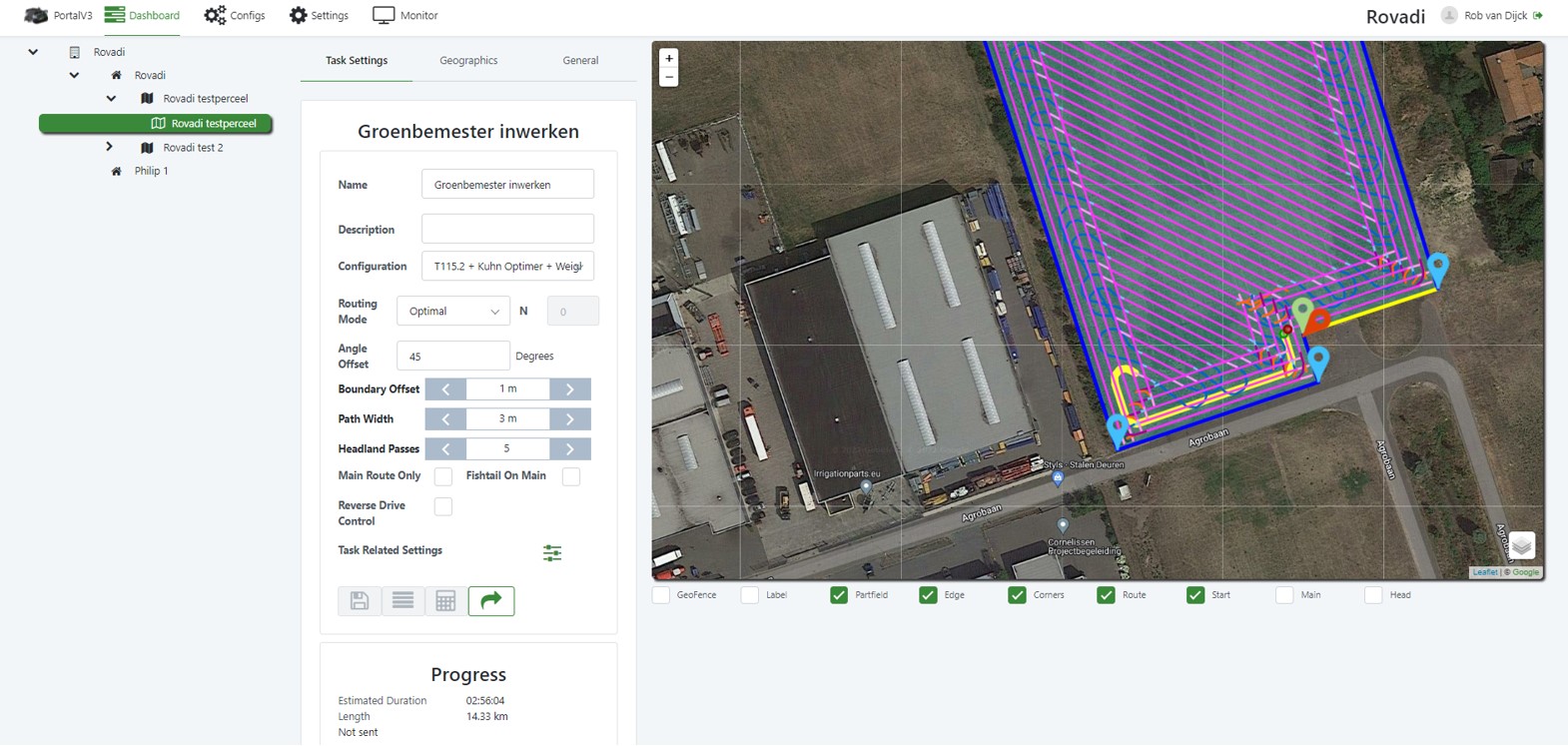The width and height of the screenshot is (1568, 746).
Task: Uncheck the Partfield layer checkbox
Action: pyautogui.click(x=839, y=595)
